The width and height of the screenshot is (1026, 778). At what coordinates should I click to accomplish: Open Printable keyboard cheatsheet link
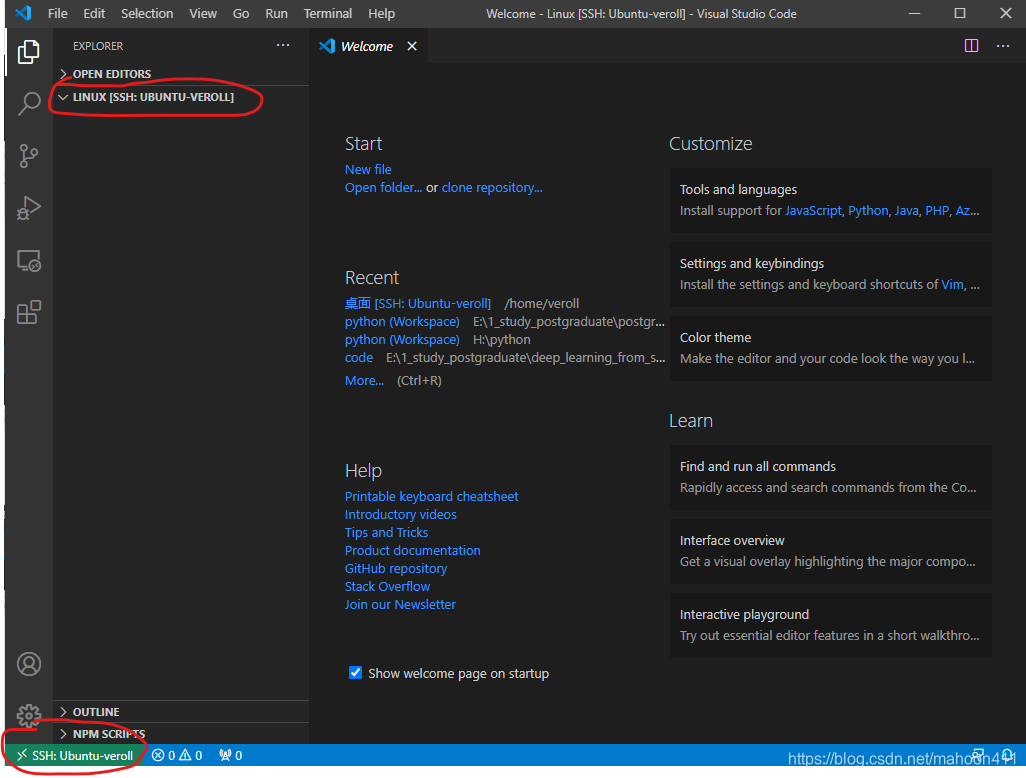[431, 497]
